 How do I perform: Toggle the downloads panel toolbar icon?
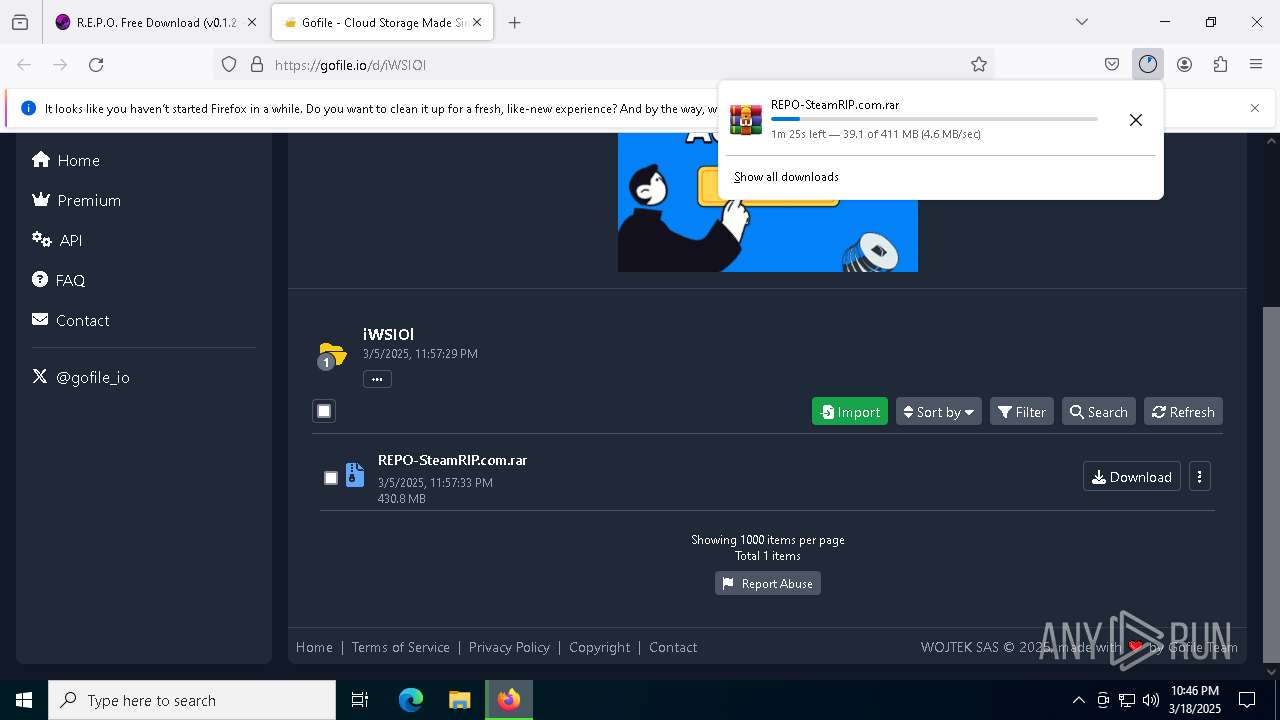(x=1148, y=64)
